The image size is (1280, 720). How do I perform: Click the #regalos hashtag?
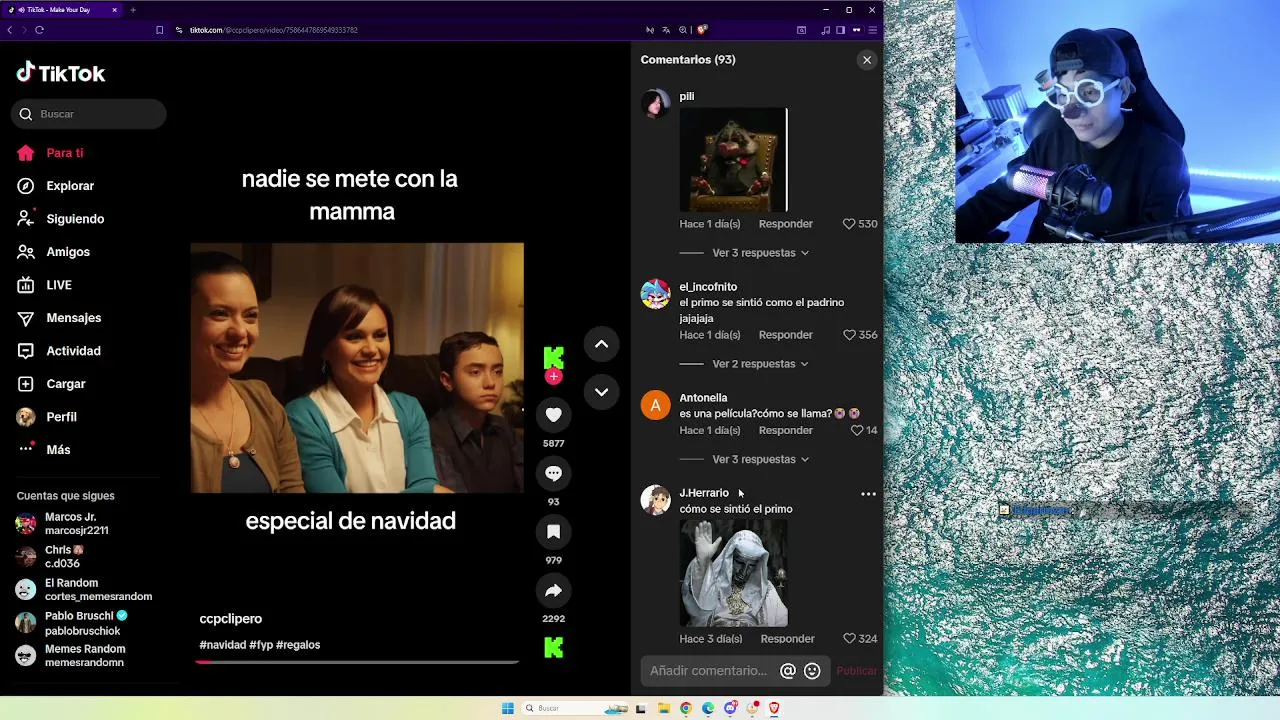coord(298,645)
